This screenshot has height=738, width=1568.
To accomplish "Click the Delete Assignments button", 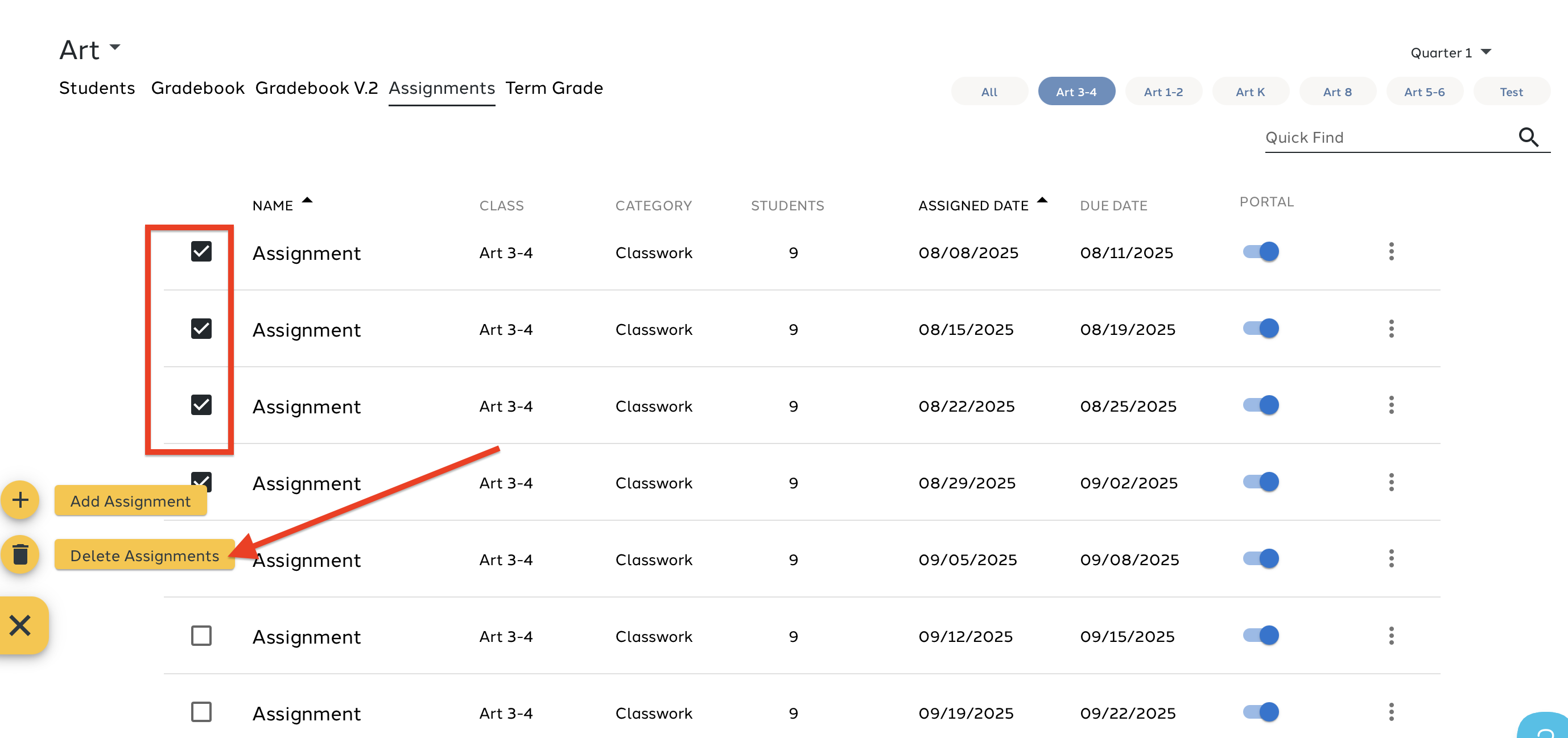I will click(x=145, y=555).
